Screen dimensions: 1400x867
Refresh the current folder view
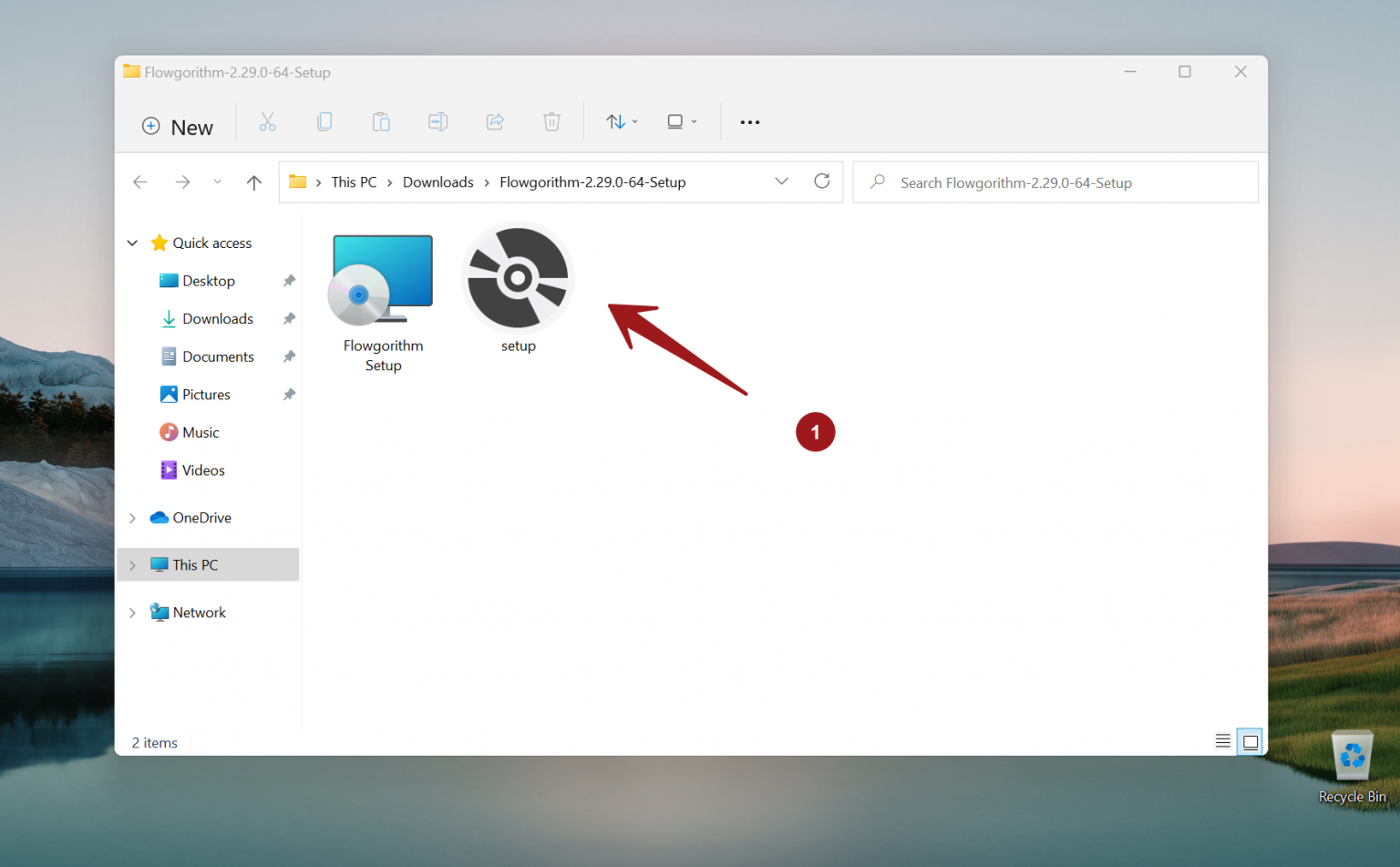pos(822,181)
